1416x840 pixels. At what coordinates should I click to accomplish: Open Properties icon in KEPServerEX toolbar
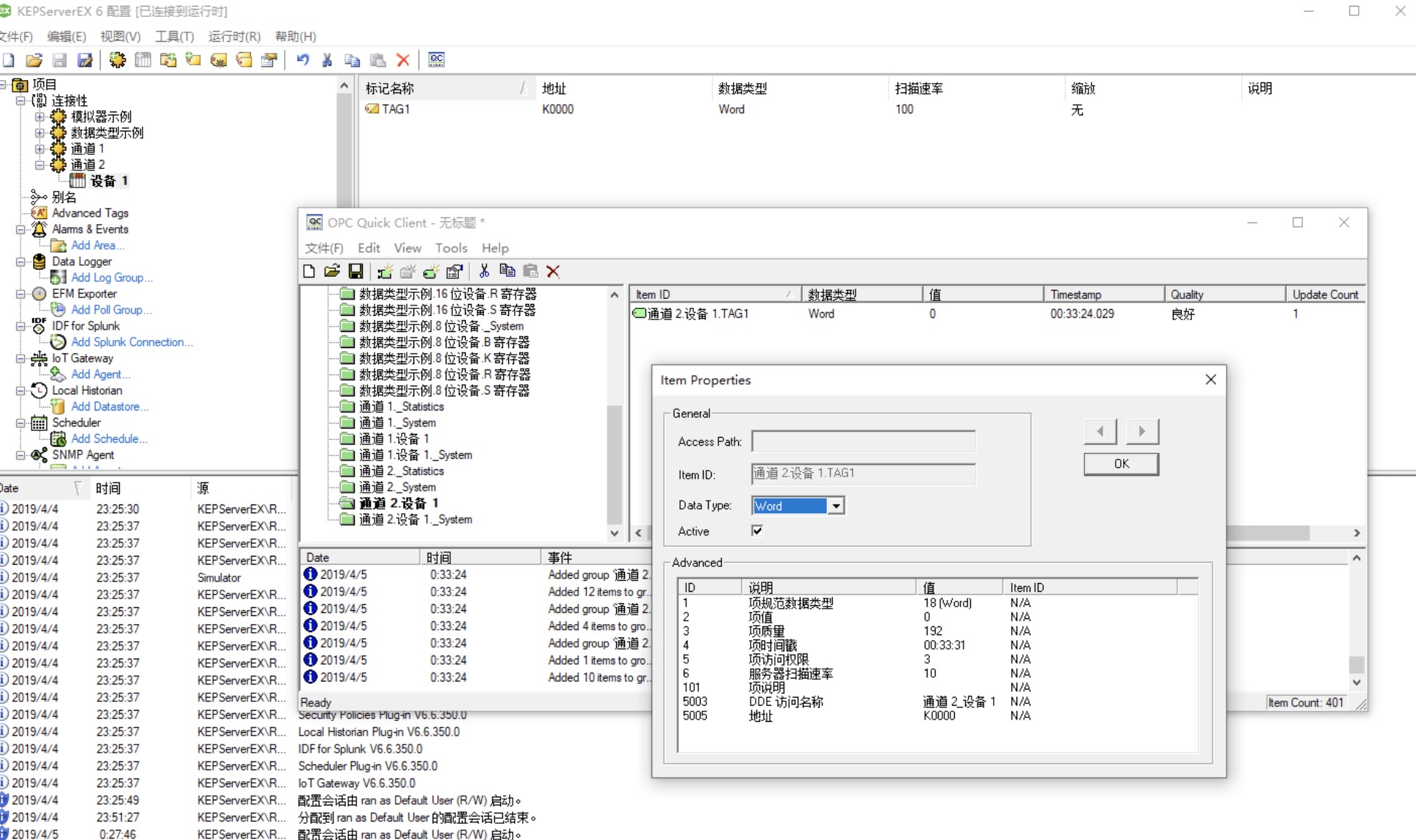click(269, 60)
